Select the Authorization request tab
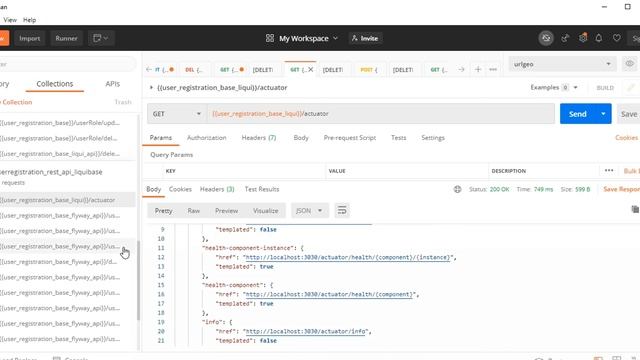 [x=207, y=138]
